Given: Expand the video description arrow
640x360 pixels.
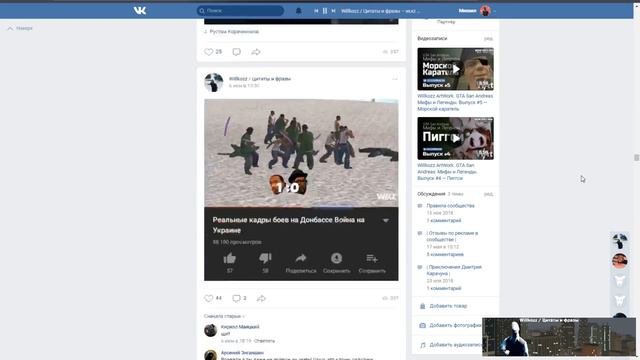Looking at the screenshot, I should tap(385, 220).
